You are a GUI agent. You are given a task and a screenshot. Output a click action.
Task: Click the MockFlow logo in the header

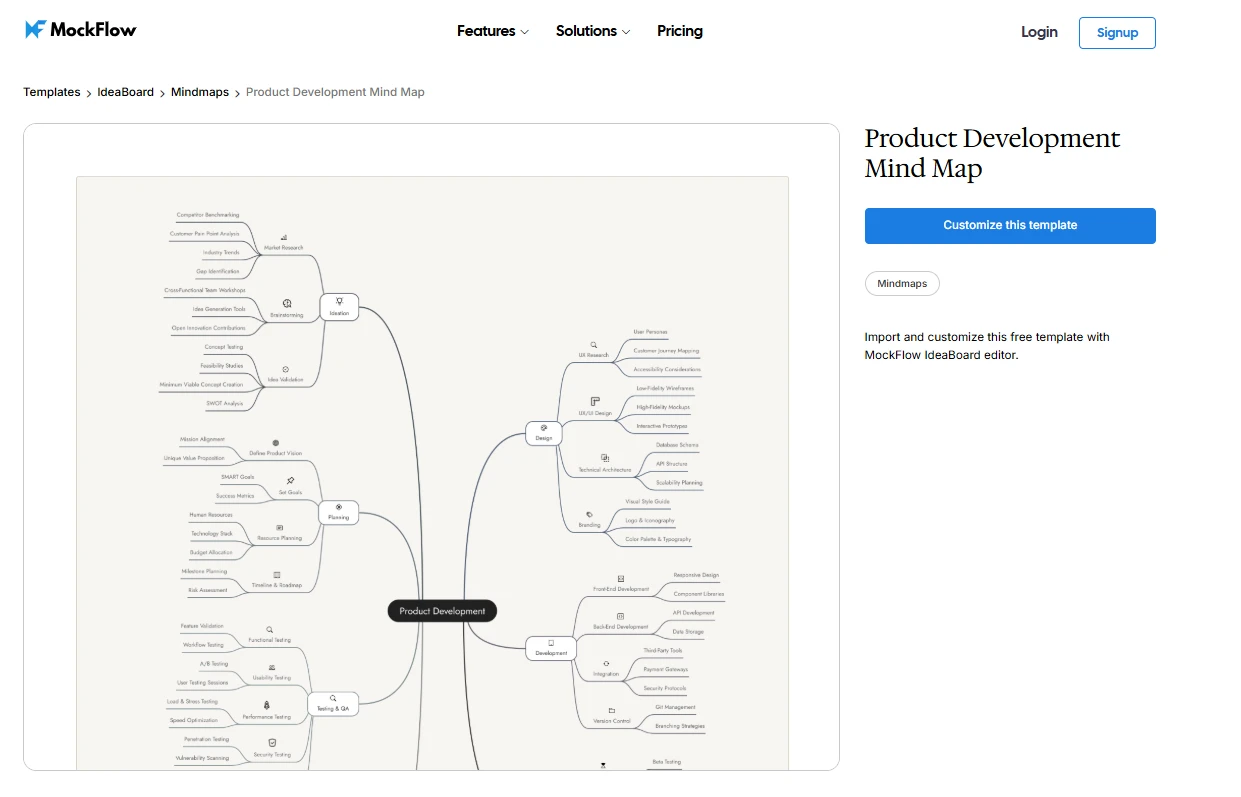click(81, 29)
